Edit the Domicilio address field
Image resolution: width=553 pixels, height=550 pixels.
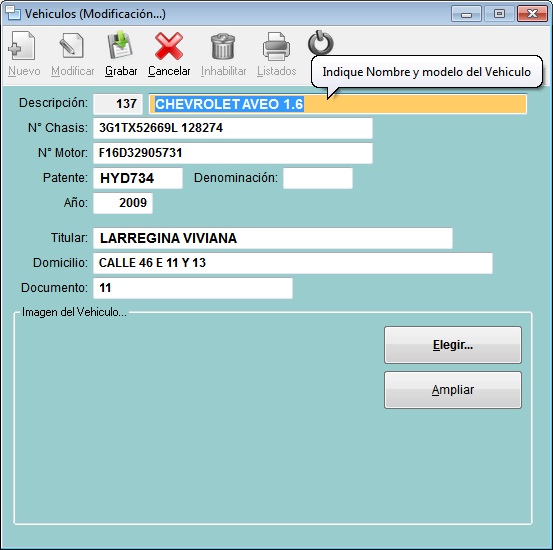[x=293, y=263]
